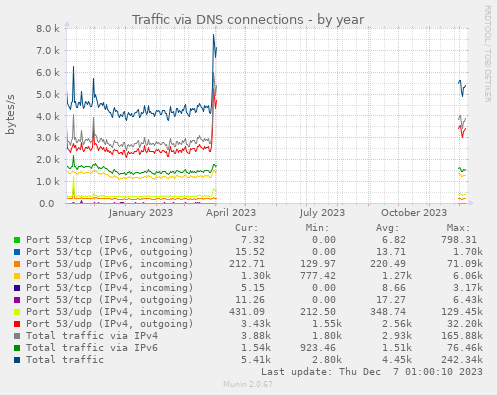The image size is (497, 395).
Task: Click the '5.0 k' y-axis tick label
Action: tap(48, 95)
